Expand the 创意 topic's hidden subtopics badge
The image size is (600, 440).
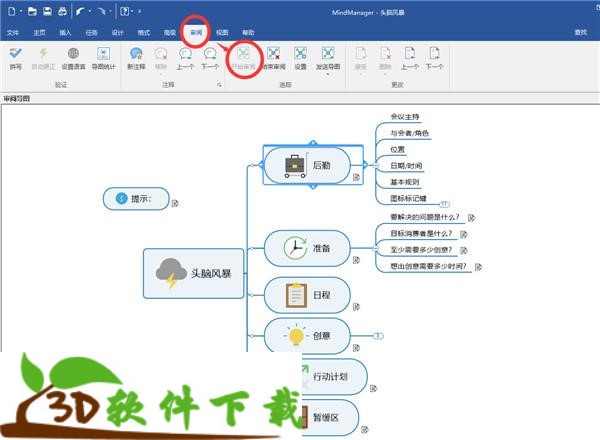(x=378, y=336)
